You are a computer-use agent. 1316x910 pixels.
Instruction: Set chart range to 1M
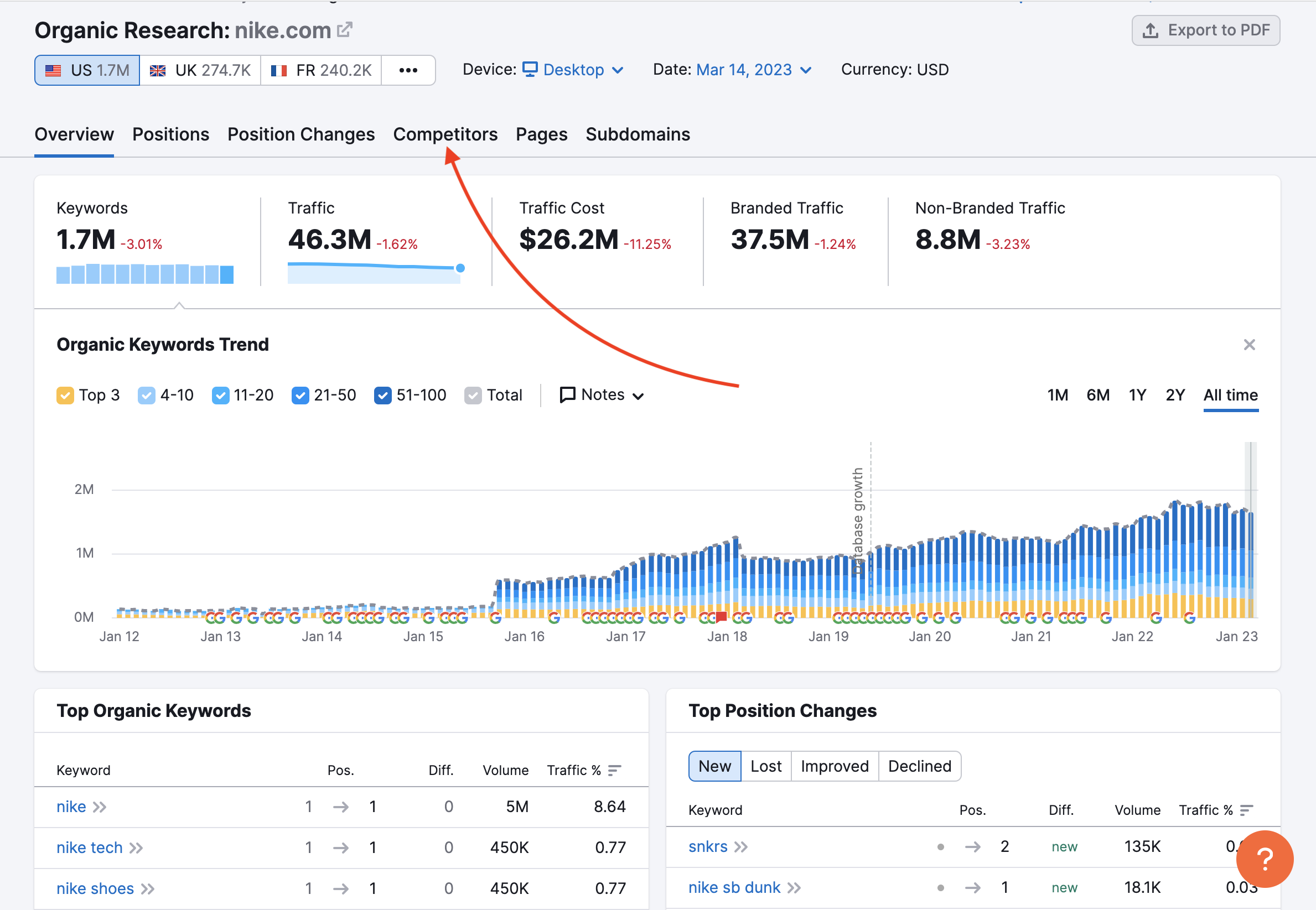click(x=1058, y=395)
